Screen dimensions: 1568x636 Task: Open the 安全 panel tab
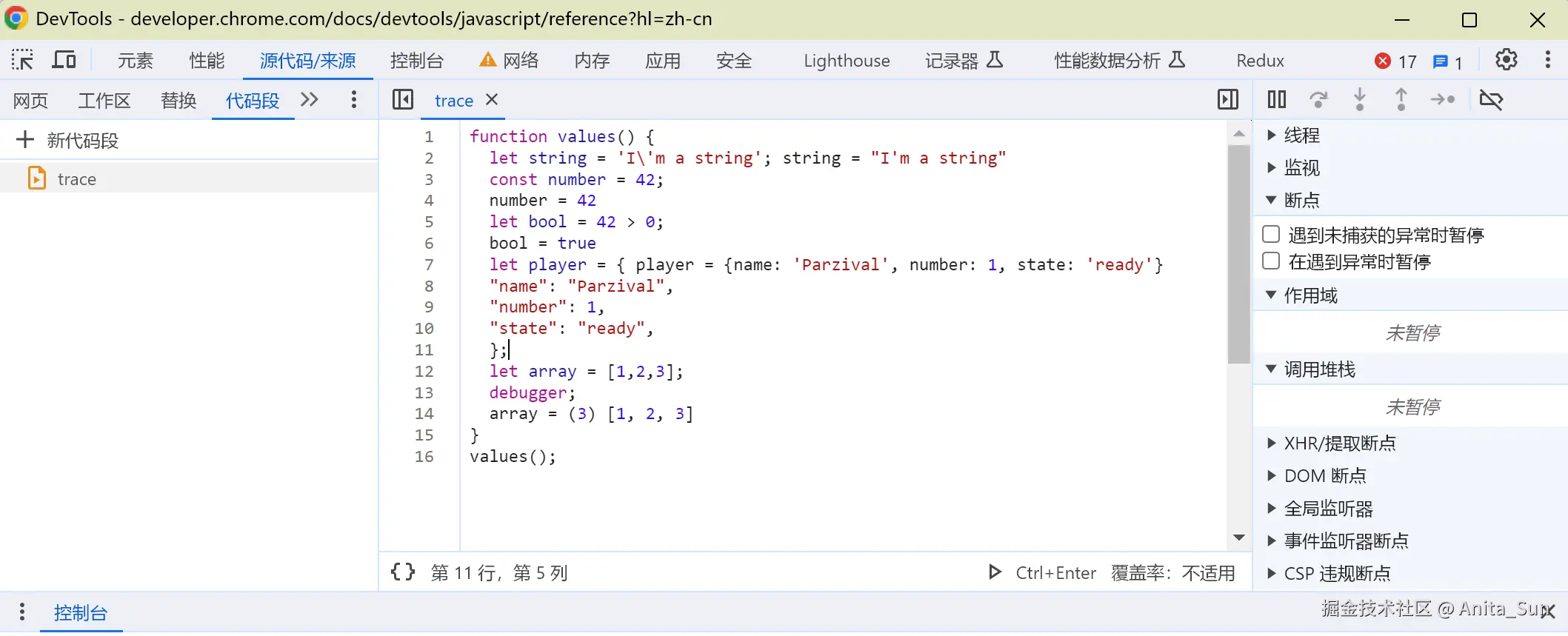click(x=734, y=61)
